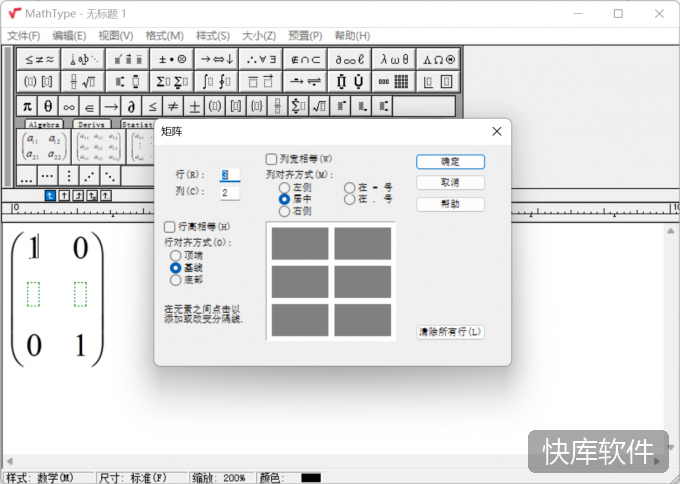Insert horizontal midline ellipsis symbol

click(48, 176)
